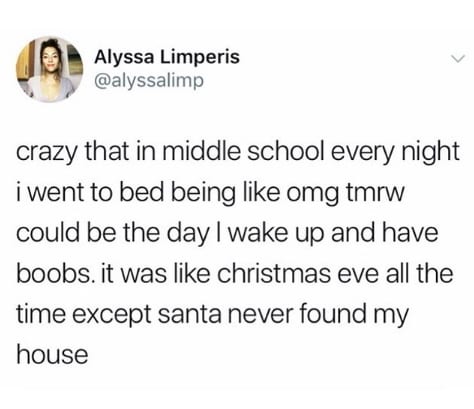Open Alyssa Limperis's profile picture

49,69
